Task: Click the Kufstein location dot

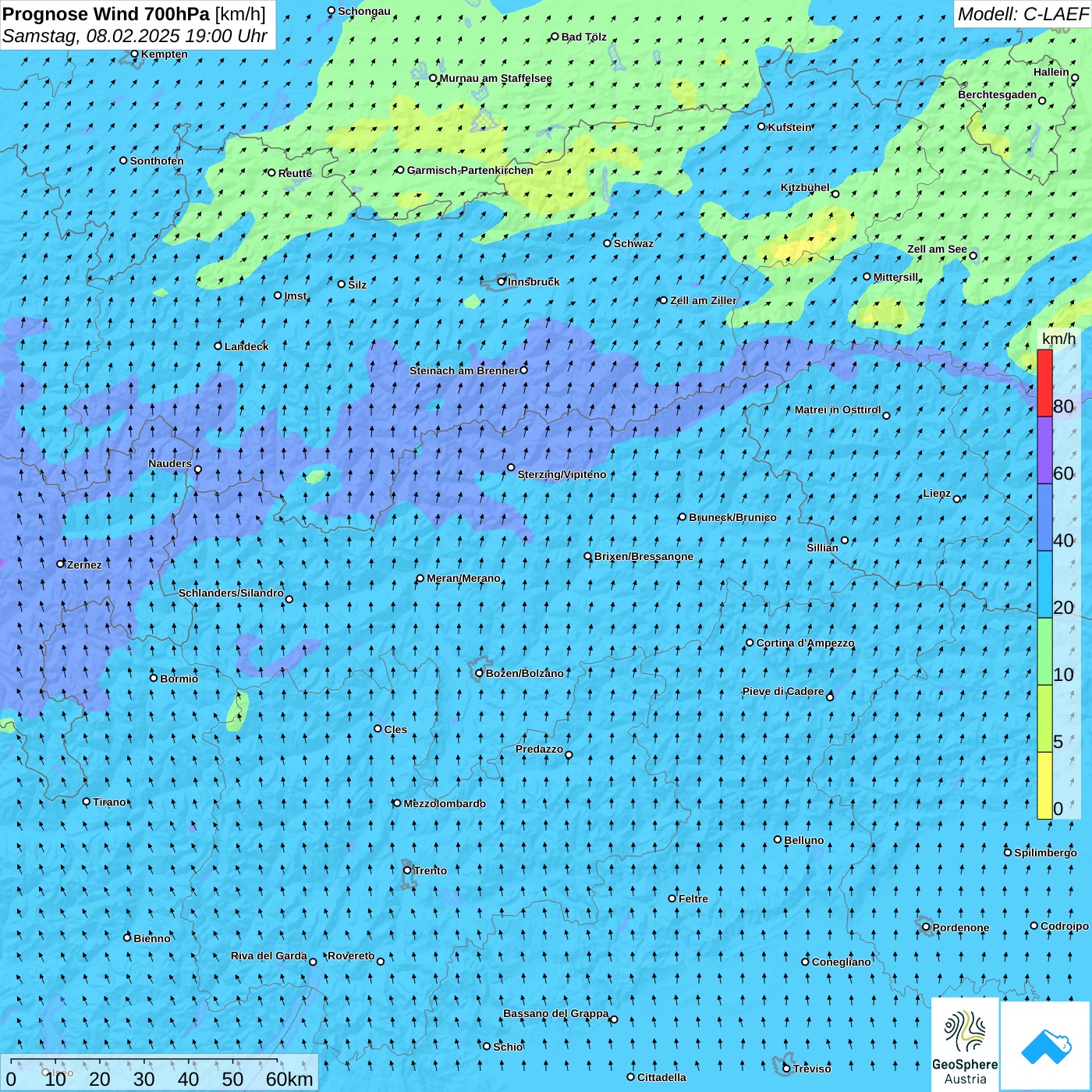Action: point(761,126)
